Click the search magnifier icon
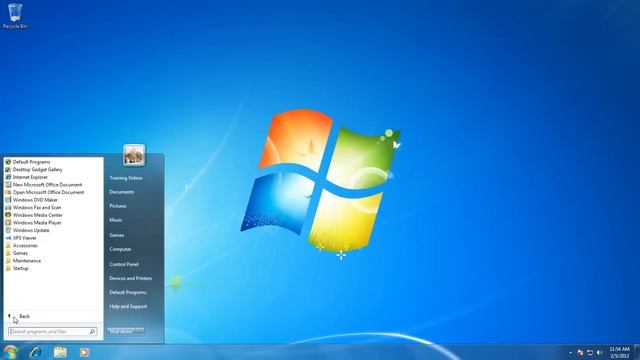The width and height of the screenshot is (640, 360). pos(92,332)
